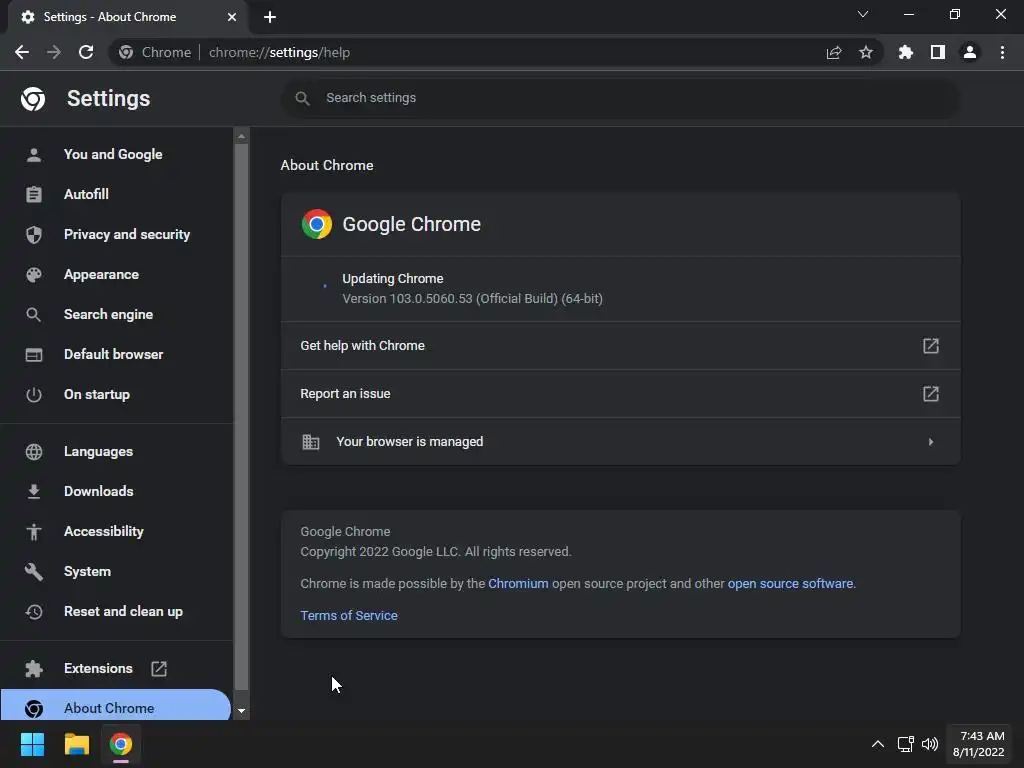
Task: Click Chrome icon in the taskbar
Action: tap(120, 744)
